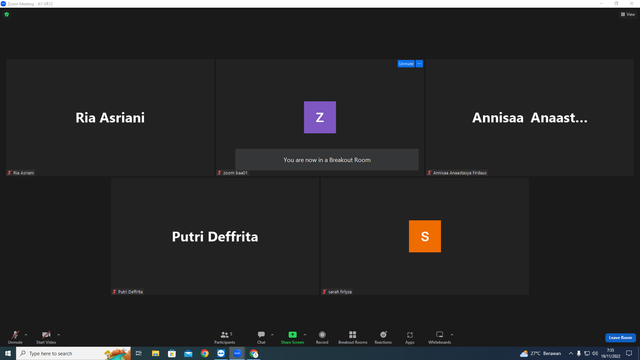The image size is (640, 360).
Task: Open the Chat panel
Action: [x=261, y=337]
